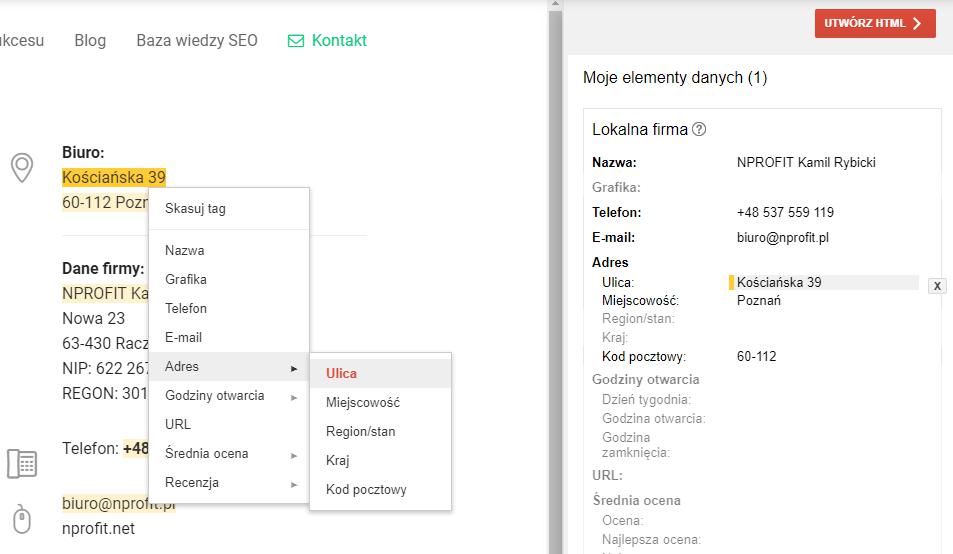Viewport: 953px width, 554px height.
Task: Pick Kod pocztowy from the submenu
Action: [366, 490]
